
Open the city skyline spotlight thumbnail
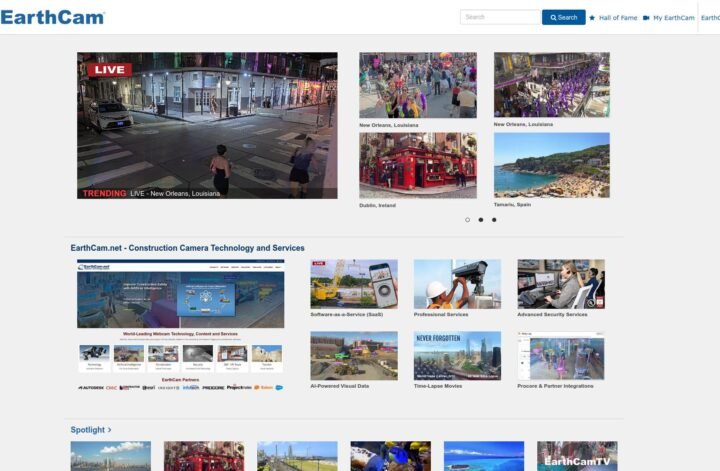[x=111, y=456]
